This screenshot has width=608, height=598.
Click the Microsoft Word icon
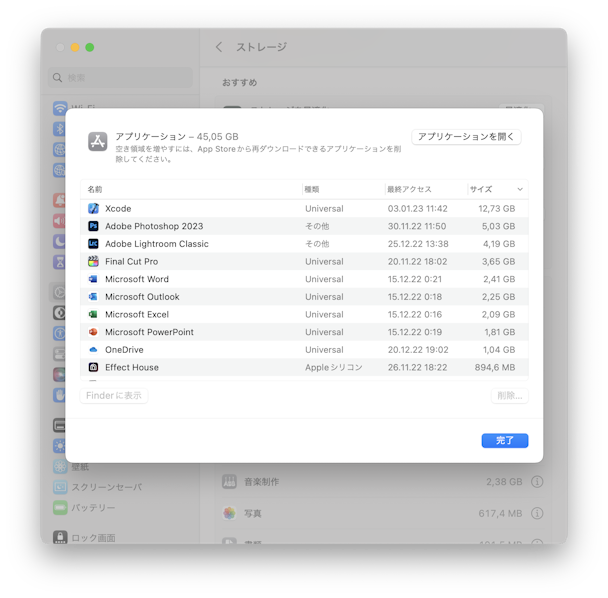[93, 279]
